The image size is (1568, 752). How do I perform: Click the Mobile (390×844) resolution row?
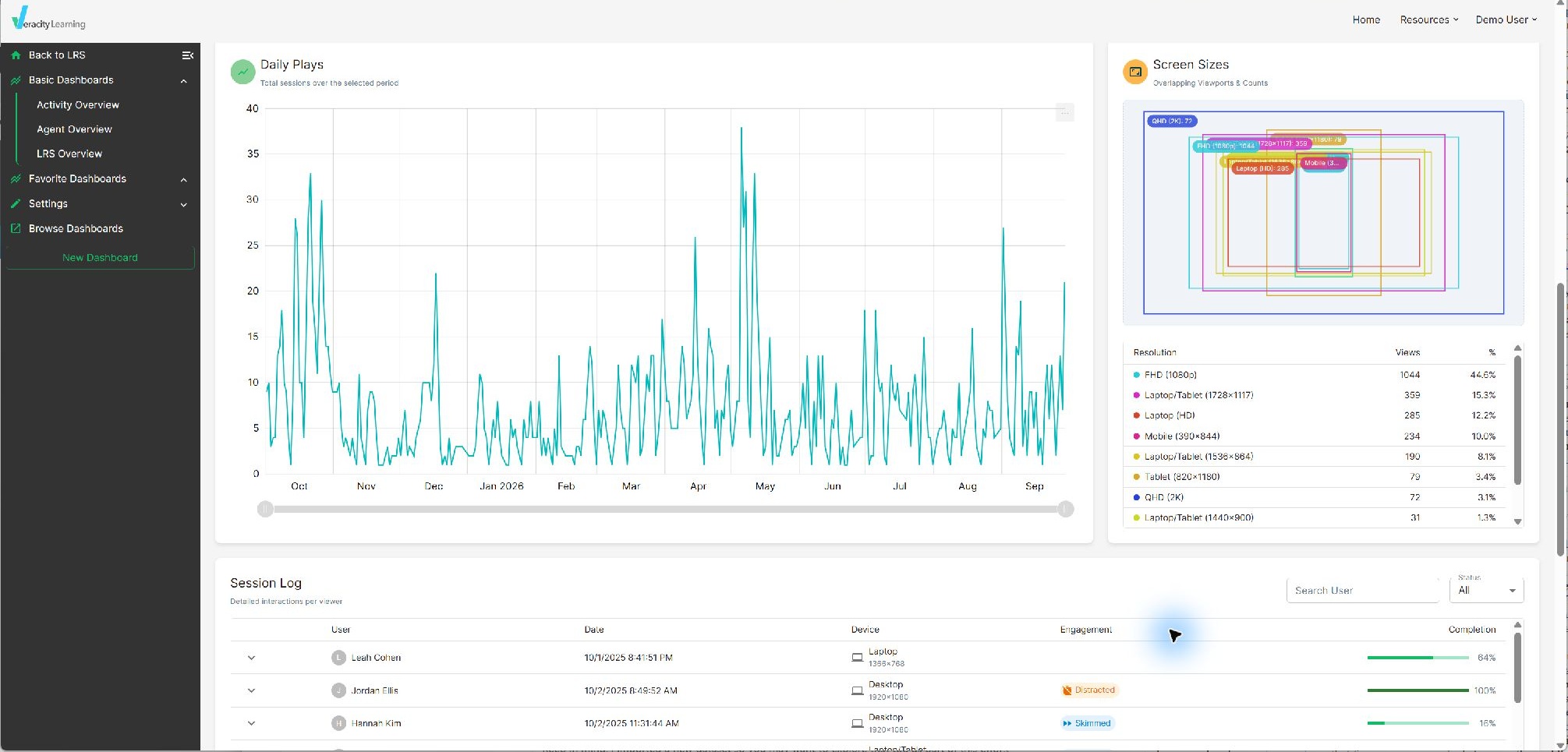coord(1315,436)
